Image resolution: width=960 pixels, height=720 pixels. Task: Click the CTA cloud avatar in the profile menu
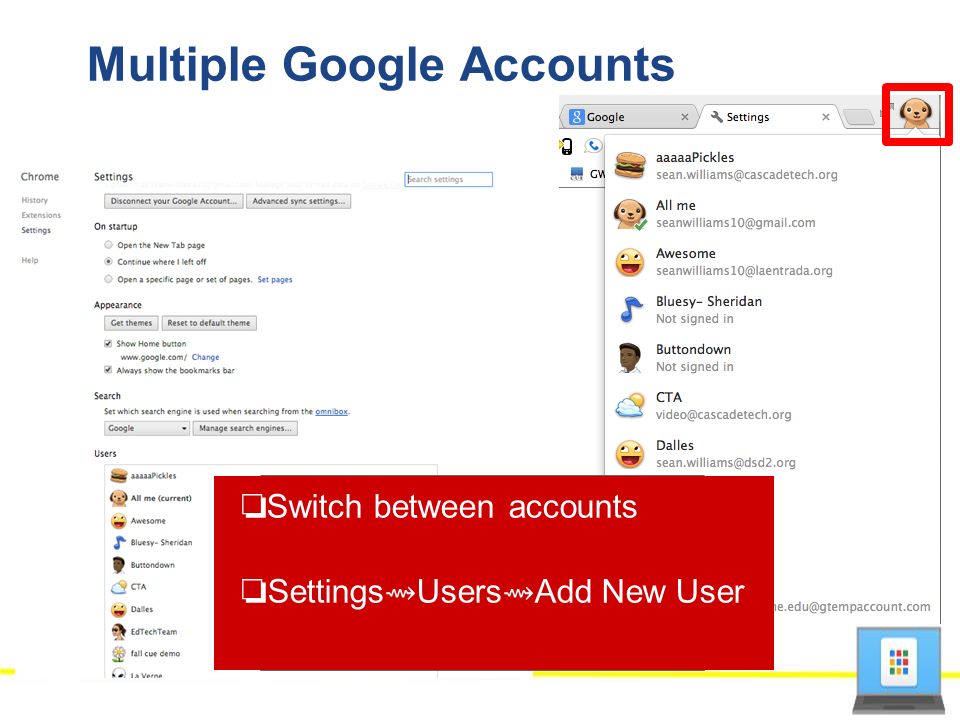pyautogui.click(x=630, y=405)
